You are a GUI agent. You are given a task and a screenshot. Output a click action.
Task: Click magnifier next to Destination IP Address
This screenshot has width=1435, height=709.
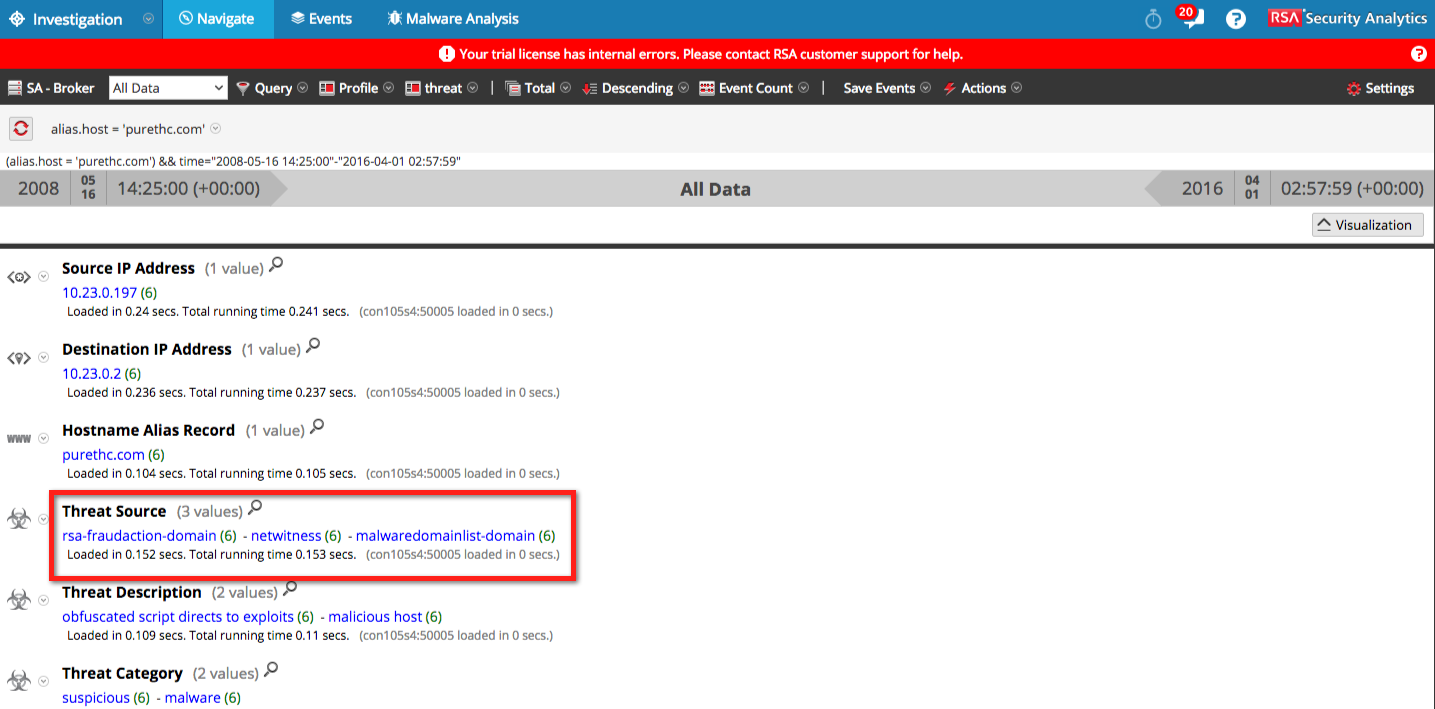[x=312, y=346]
